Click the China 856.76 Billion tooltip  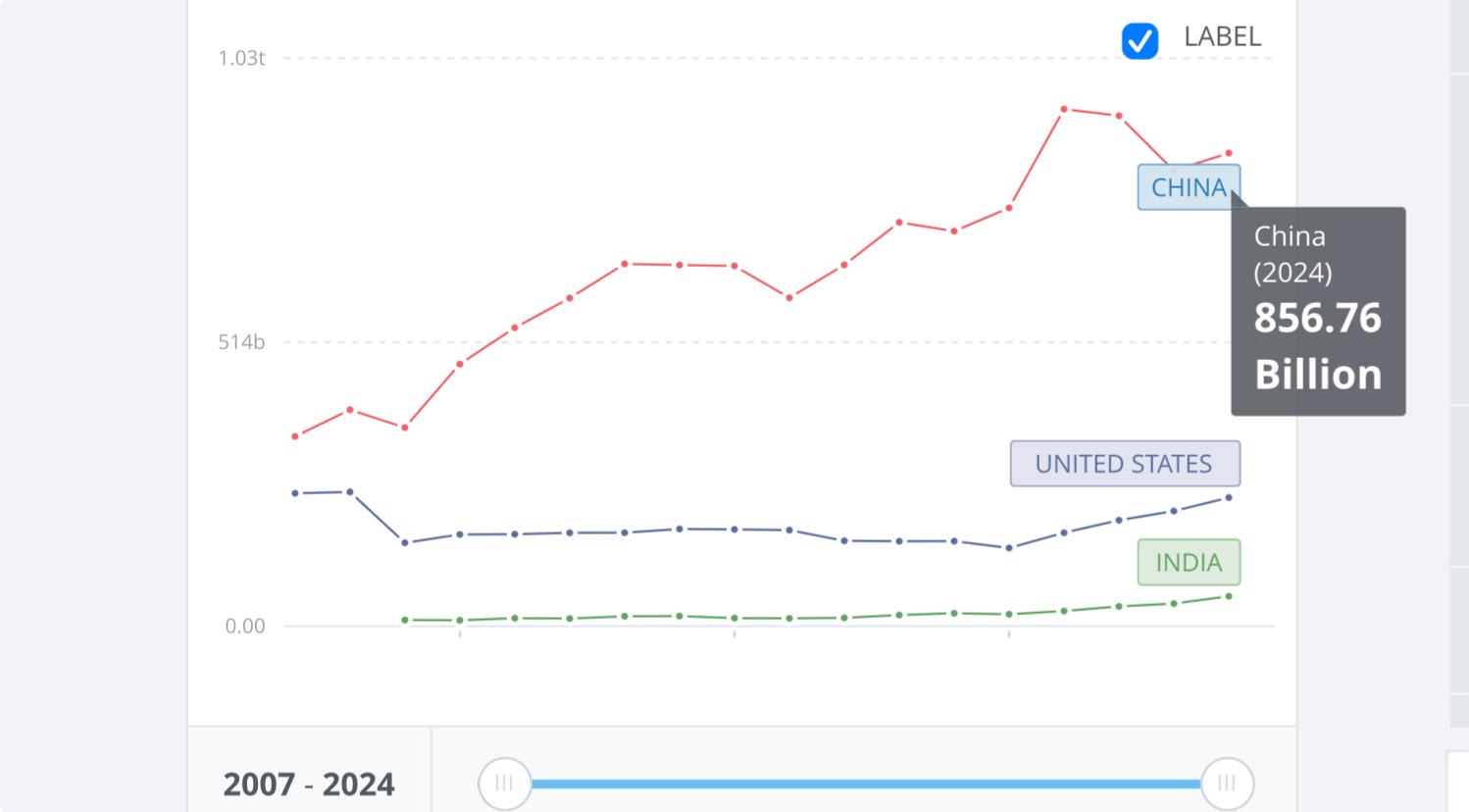[x=1318, y=309]
